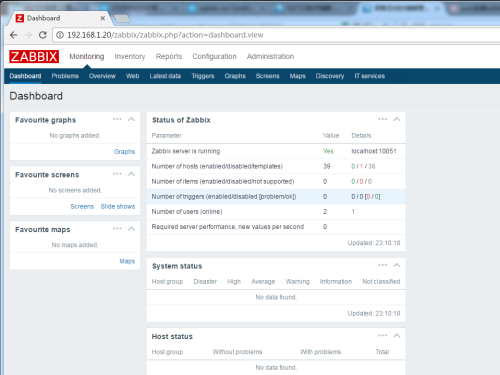Screen dimensions: 500x375
Task: Open Favourite graphs widget menu dots
Action: [117, 119]
